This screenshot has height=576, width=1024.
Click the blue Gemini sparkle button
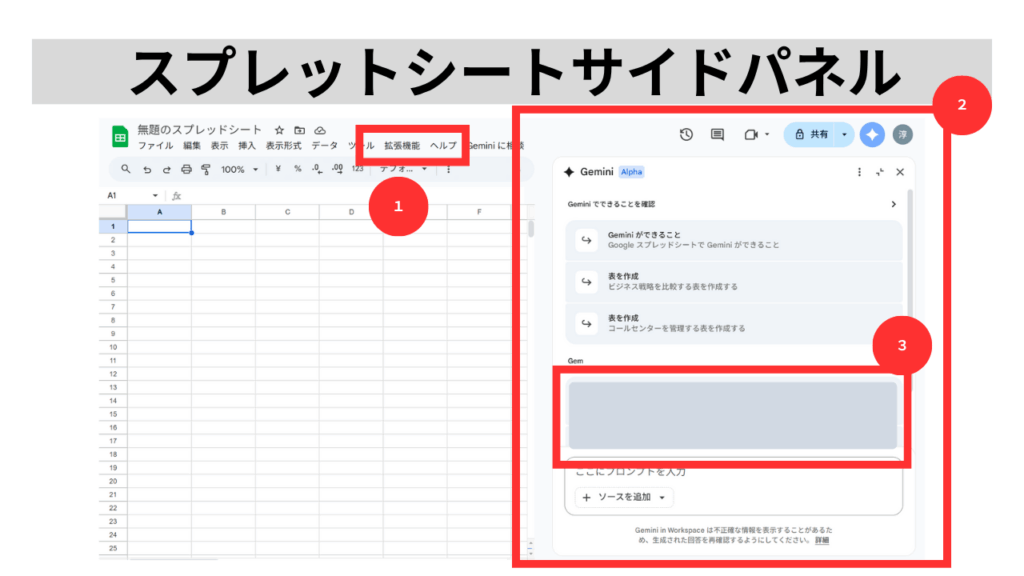click(x=872, y=134)
